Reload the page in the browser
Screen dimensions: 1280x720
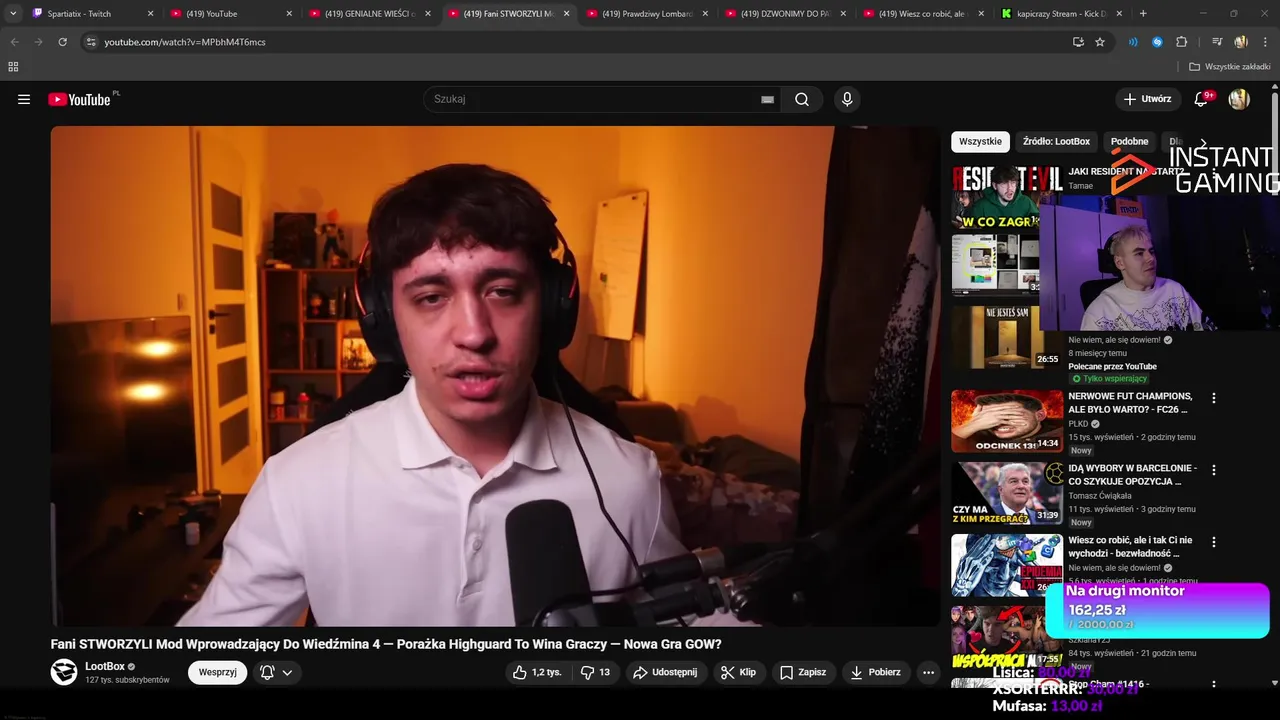click(62, 42)
